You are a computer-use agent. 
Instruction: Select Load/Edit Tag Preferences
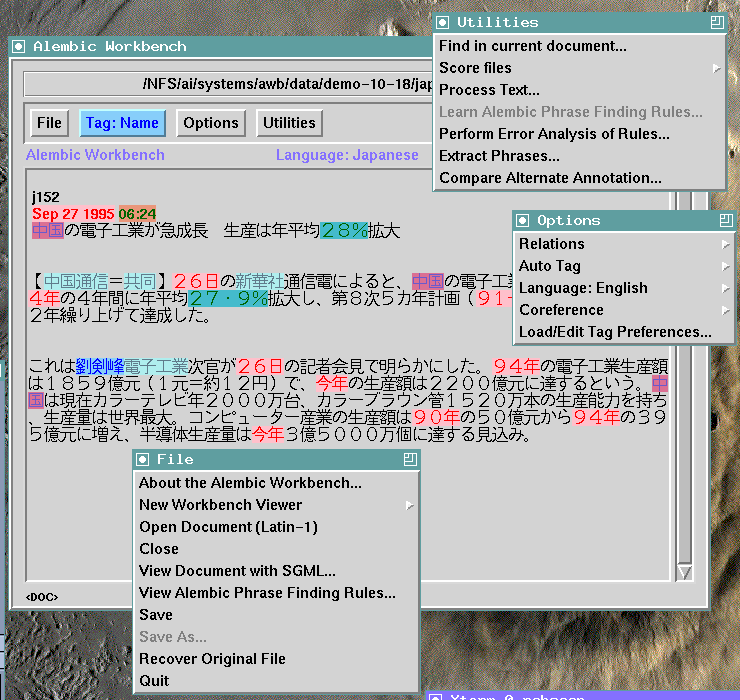point(615,332)
